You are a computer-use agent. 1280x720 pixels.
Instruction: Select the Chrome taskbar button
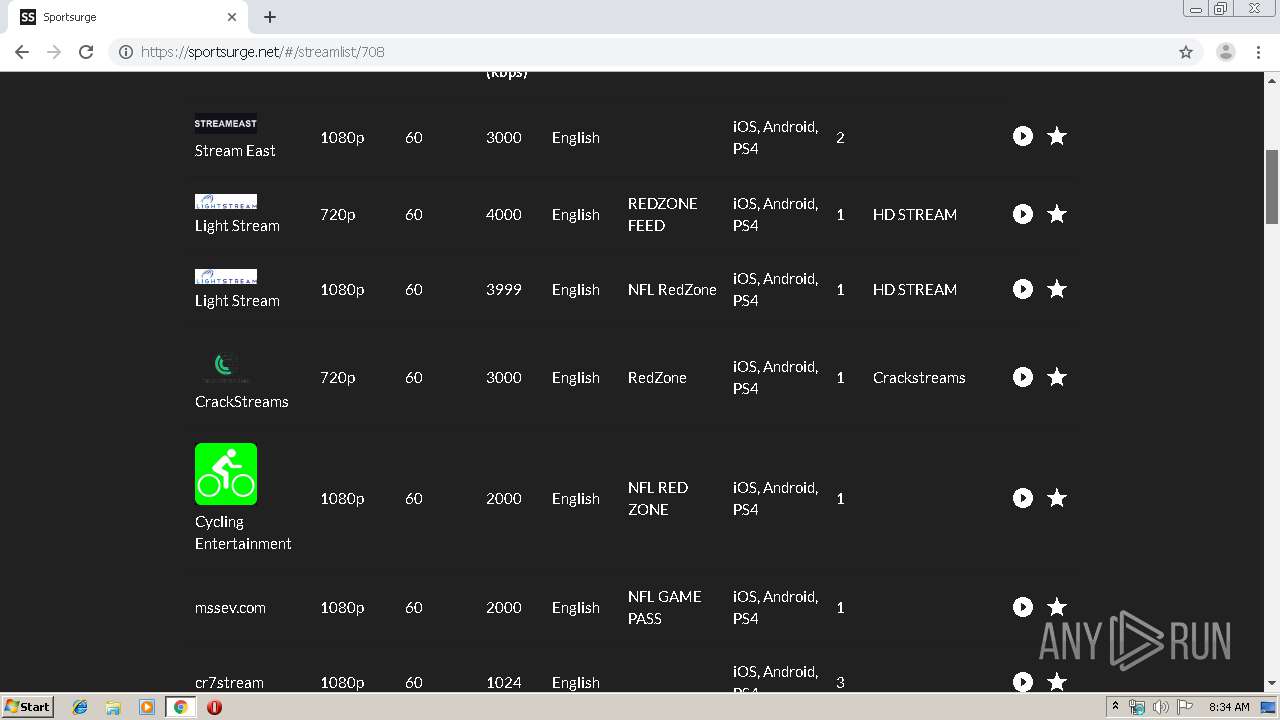click(x=180, y=707)
